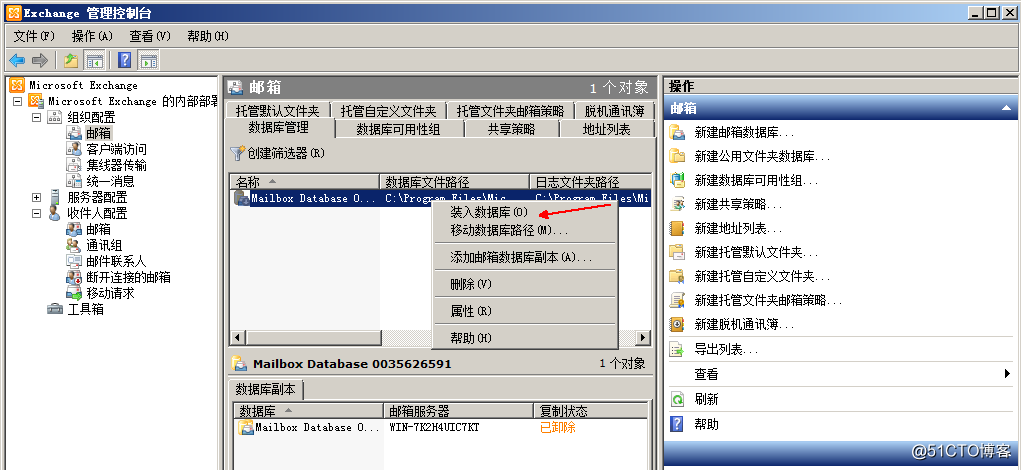Toggle the show/hide action pane icon
Screen dimensions: 1021x470
tap(148, 61)
